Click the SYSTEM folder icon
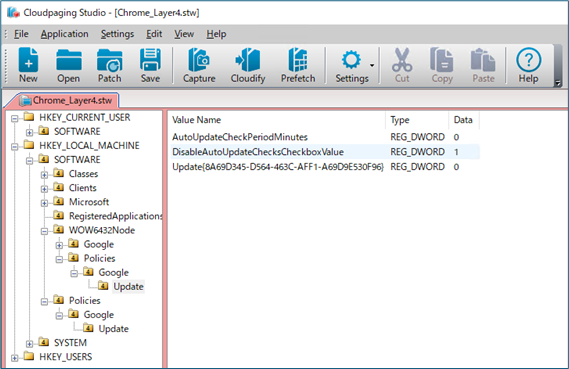 point(44,342)
